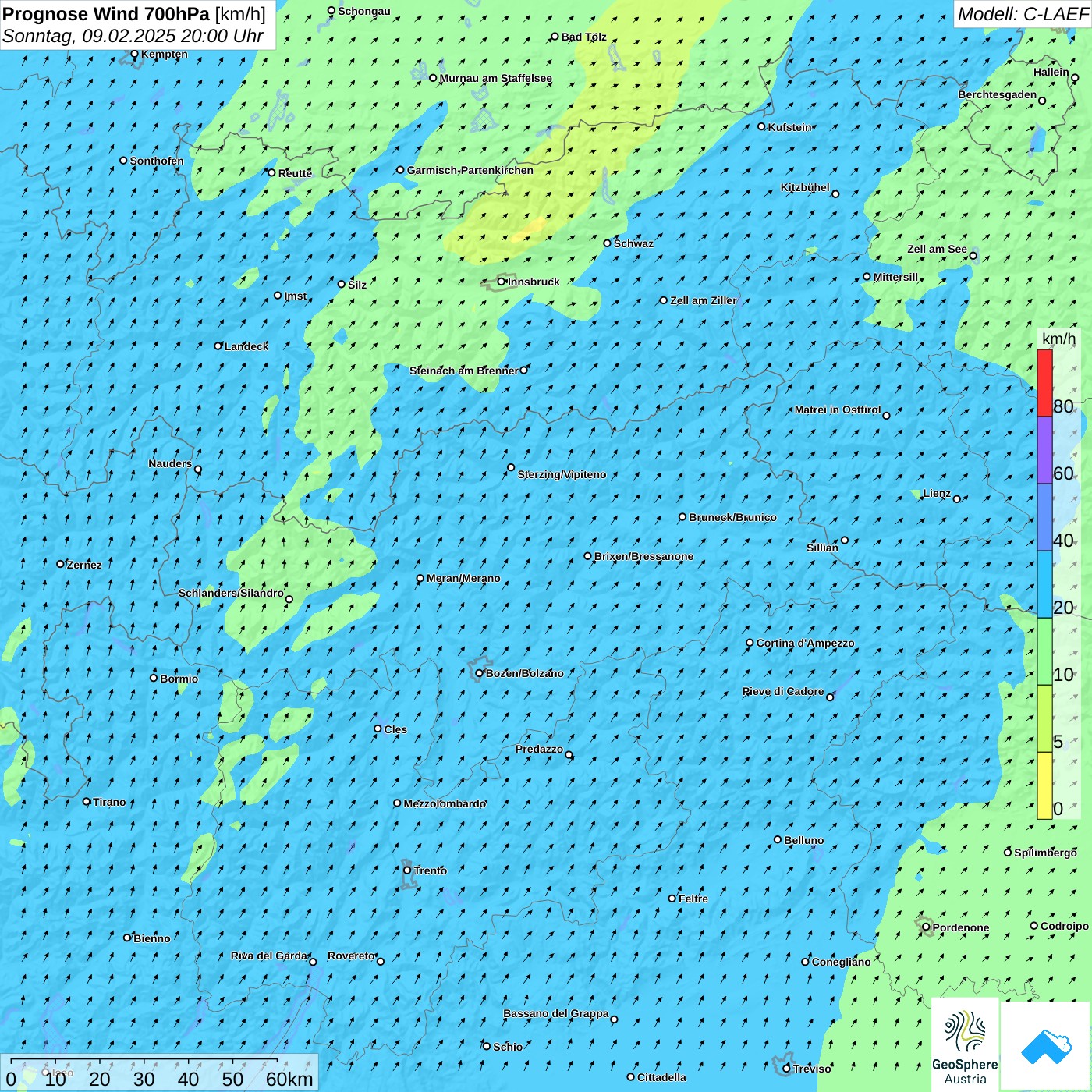The height and width of the screenshot is (1092, 1092).
Task: Click the Belluno location marker
Action: [x=778, y=839]
